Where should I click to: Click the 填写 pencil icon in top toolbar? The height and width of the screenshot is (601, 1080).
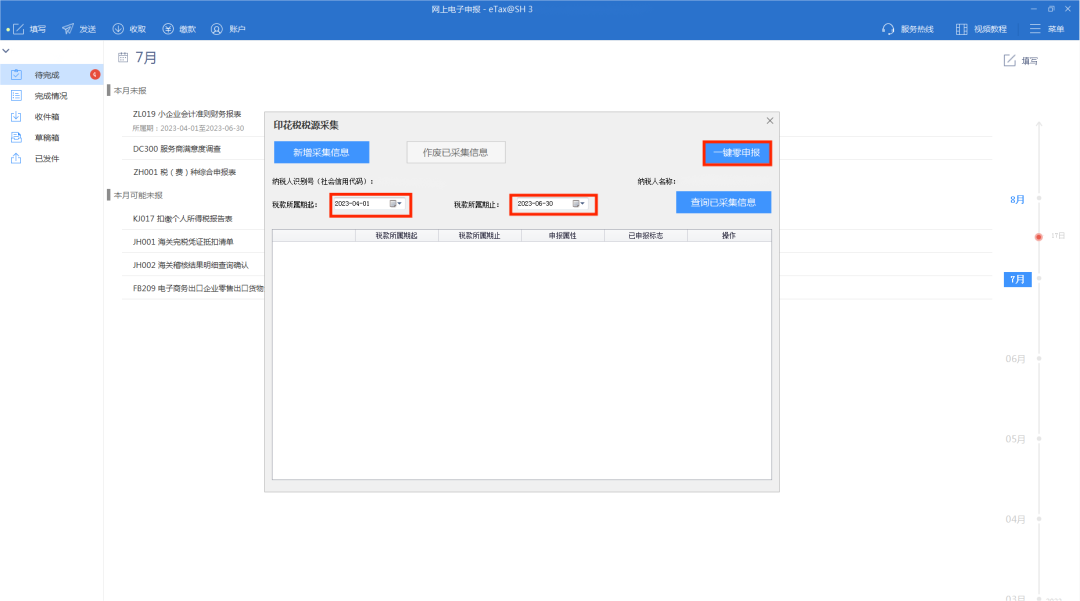19,29
